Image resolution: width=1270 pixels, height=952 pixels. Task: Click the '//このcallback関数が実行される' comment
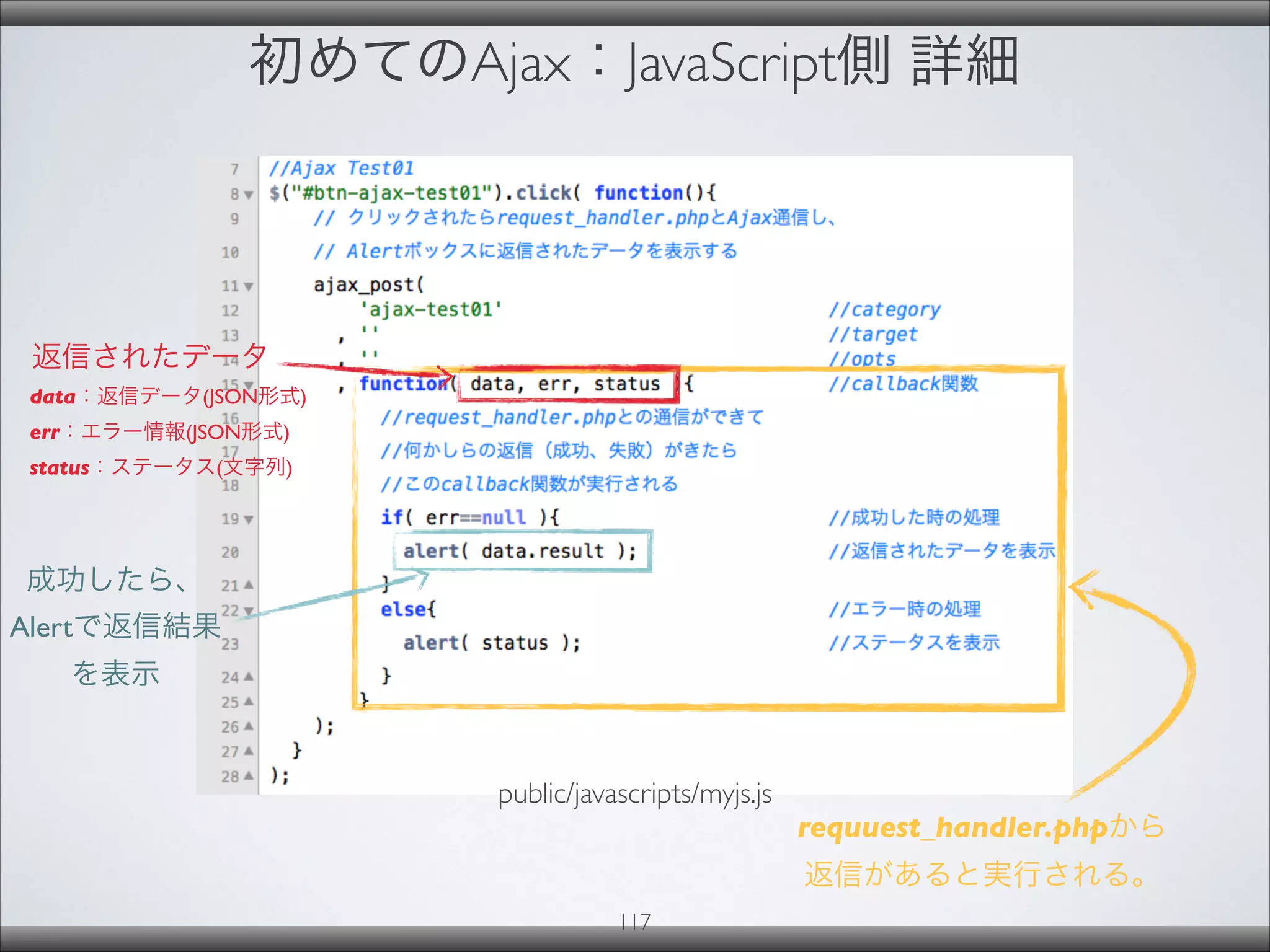click(530, 484)
